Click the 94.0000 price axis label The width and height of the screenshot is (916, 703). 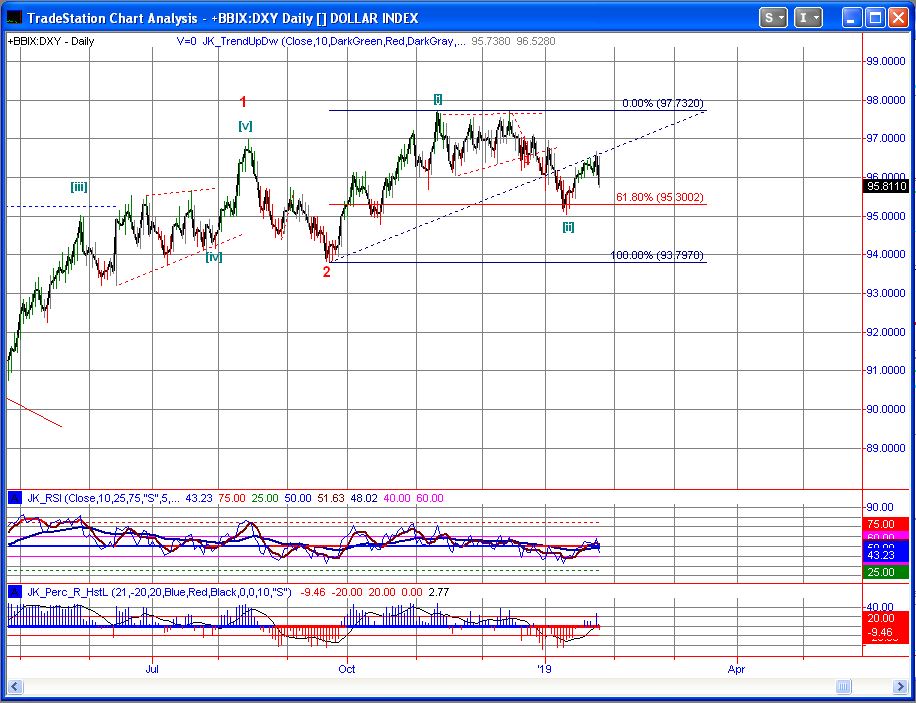point(886,254)
